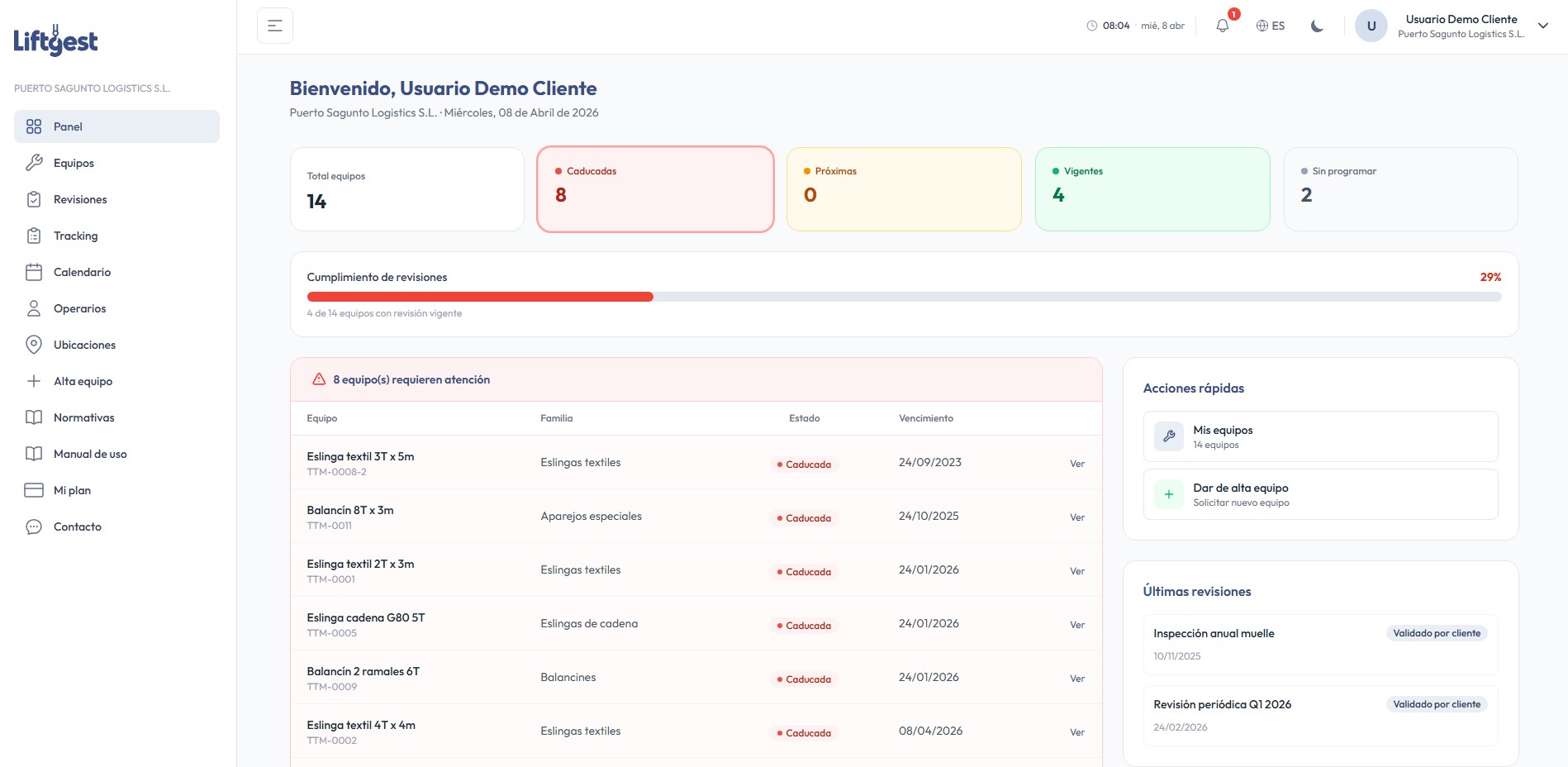Click Ver for Eslinga textil 4T x 4m
The height and width of the screenshot is (767, 1568).
point(1077,732)
